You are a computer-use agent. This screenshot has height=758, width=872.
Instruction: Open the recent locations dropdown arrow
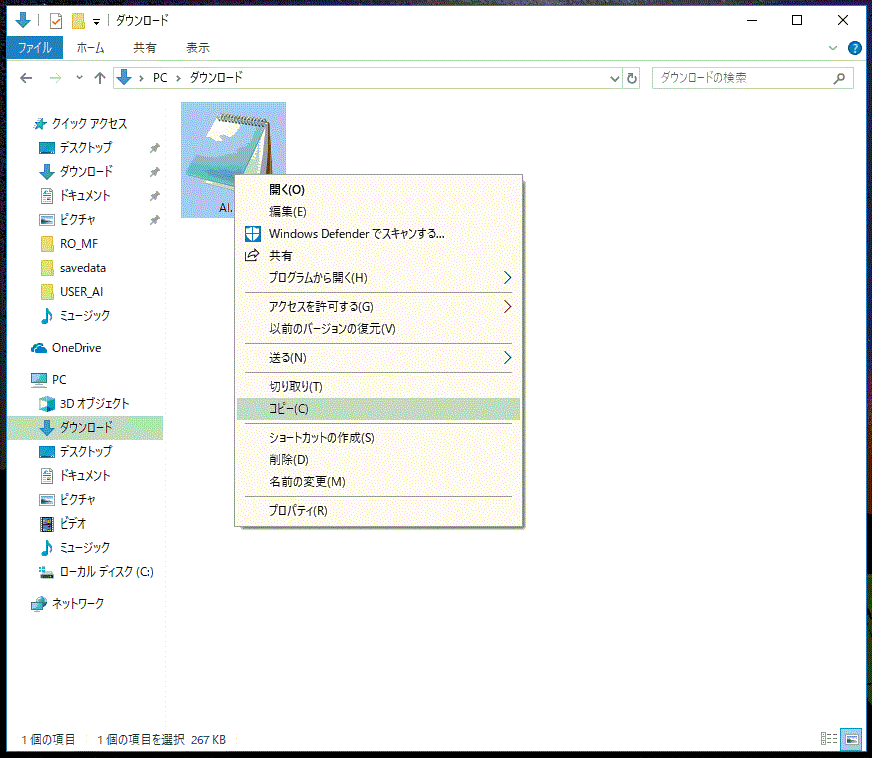pos(79,78)
